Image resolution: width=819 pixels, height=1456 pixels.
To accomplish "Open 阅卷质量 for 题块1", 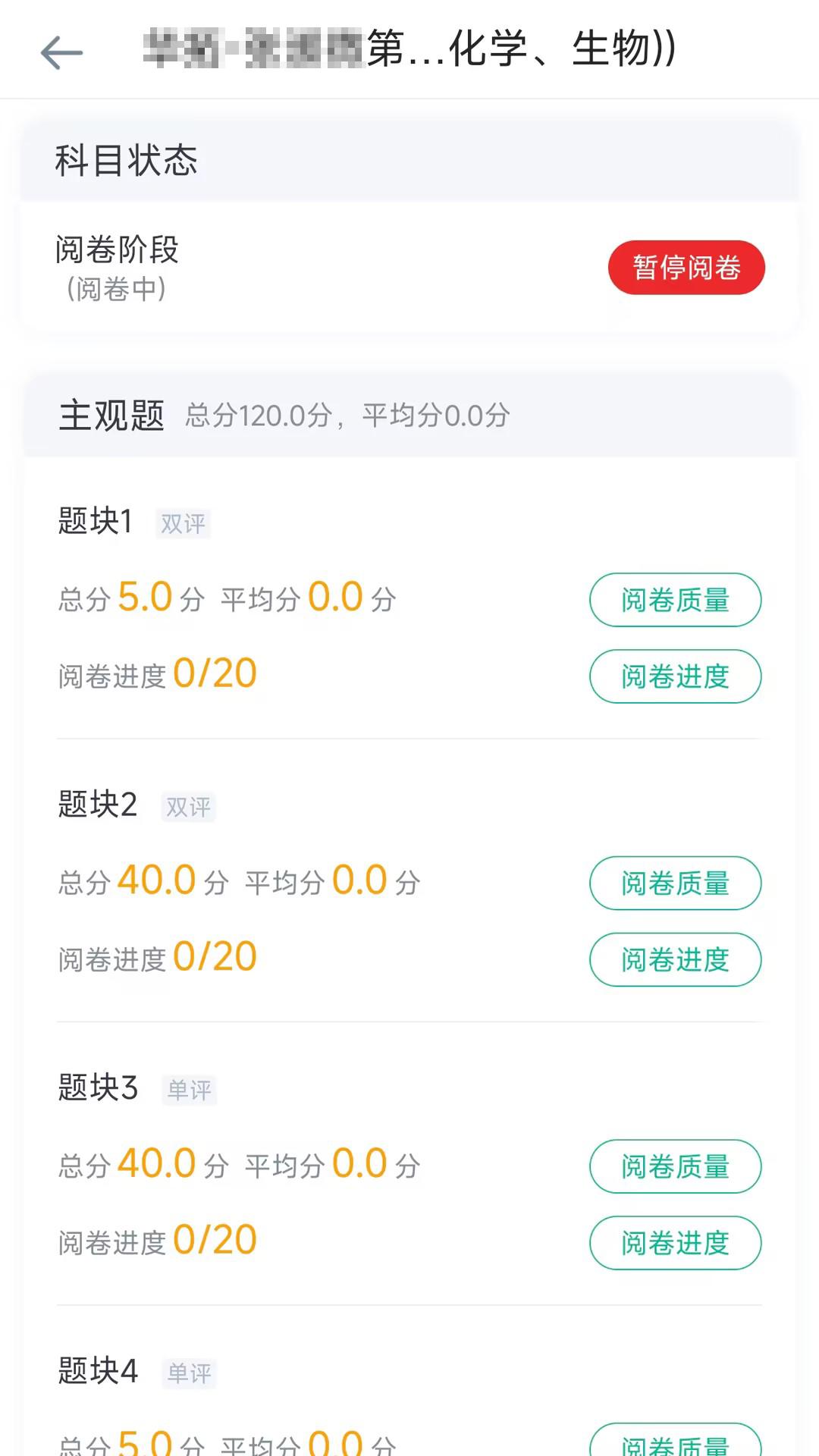I will click(x=675, y=600).
